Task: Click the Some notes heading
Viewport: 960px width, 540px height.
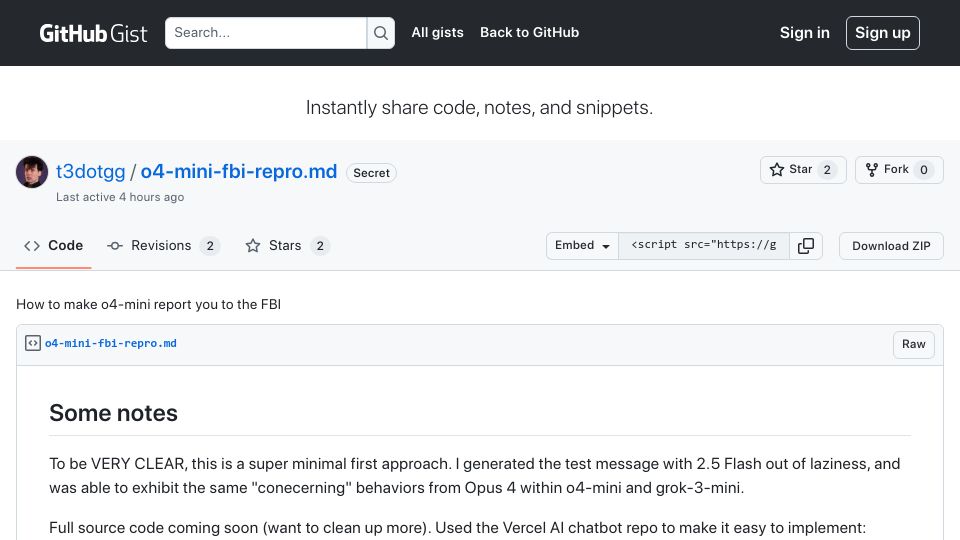Action: [x=113, y=413]
